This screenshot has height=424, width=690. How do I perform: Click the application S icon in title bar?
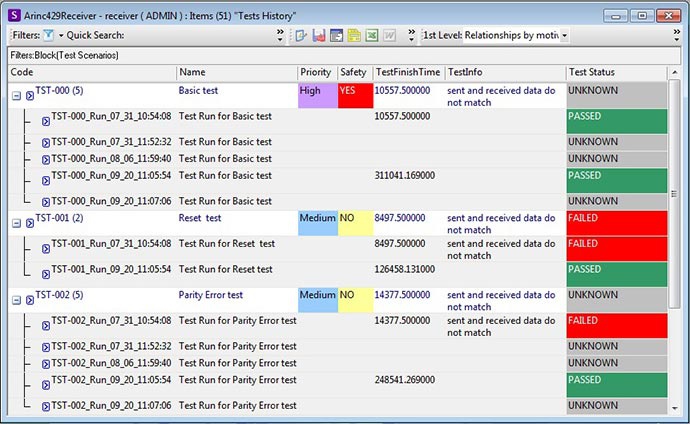tap(15, 15)
